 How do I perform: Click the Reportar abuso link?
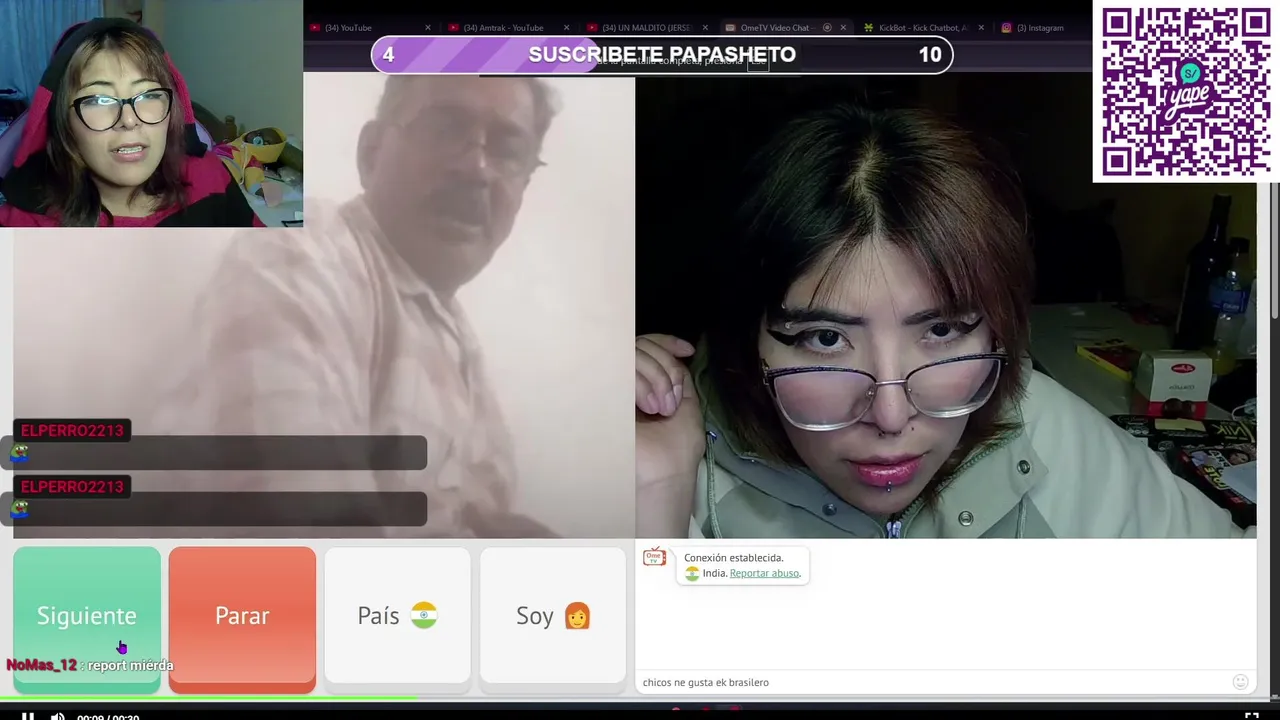click(x=765, y=573)
